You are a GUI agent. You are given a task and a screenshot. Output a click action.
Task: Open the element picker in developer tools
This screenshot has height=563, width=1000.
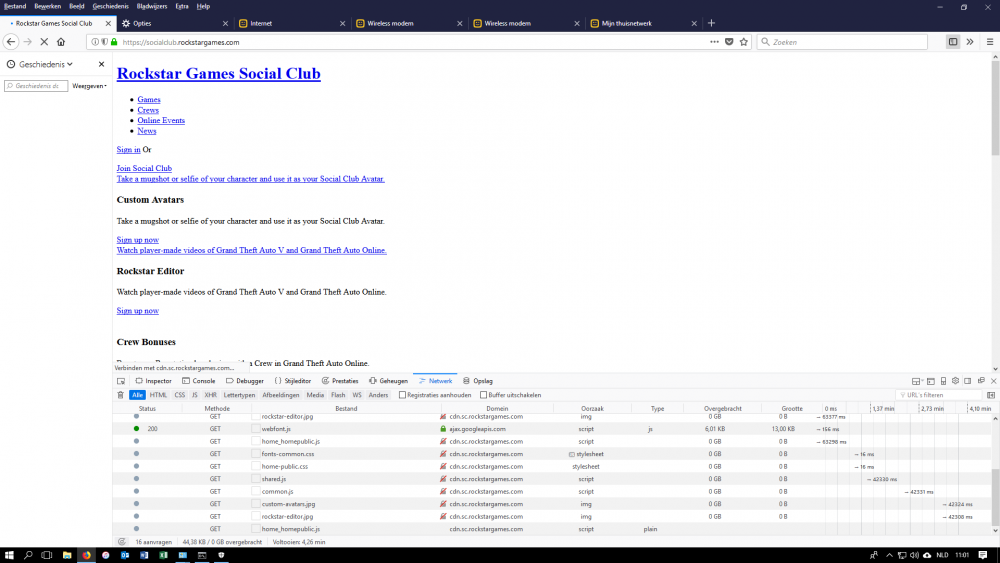[x=121, y=381]
